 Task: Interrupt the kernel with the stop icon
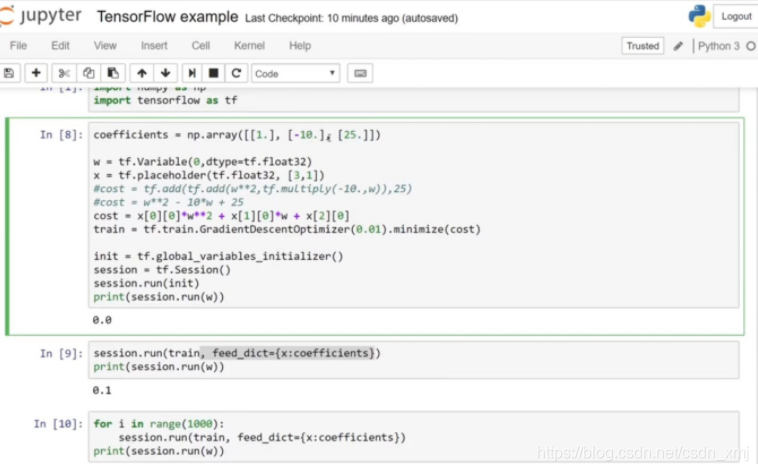coord(213,73)
